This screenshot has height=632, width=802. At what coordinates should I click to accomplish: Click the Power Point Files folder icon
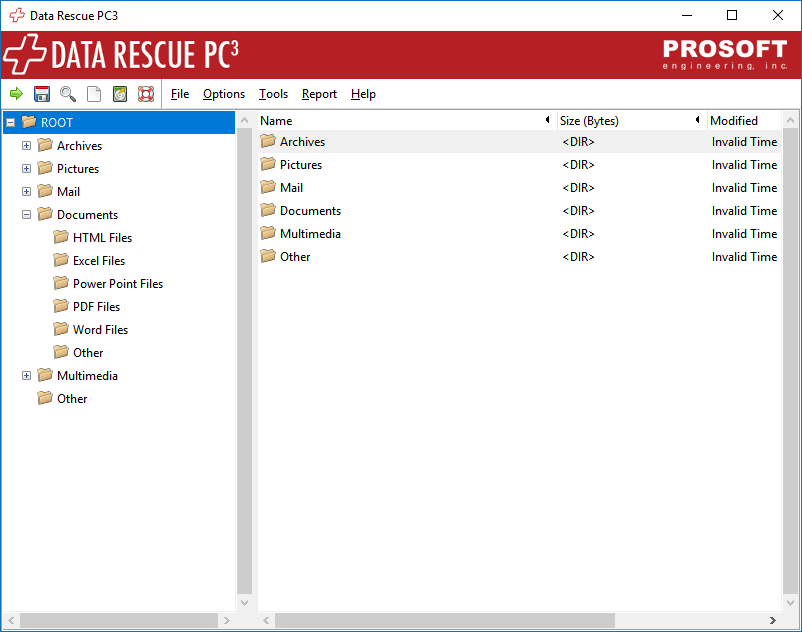pos(61,283)
